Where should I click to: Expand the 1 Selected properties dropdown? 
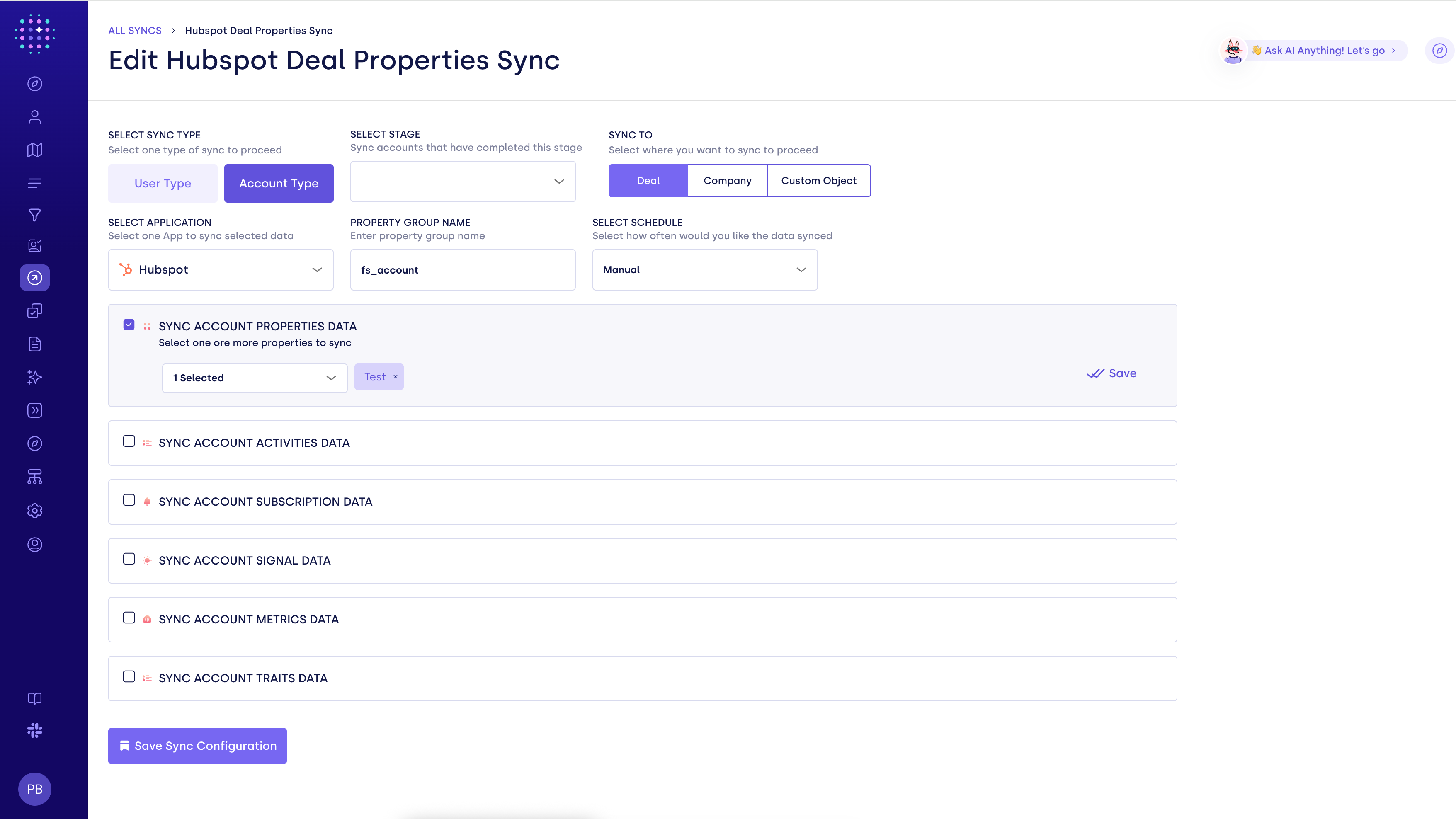255,378
